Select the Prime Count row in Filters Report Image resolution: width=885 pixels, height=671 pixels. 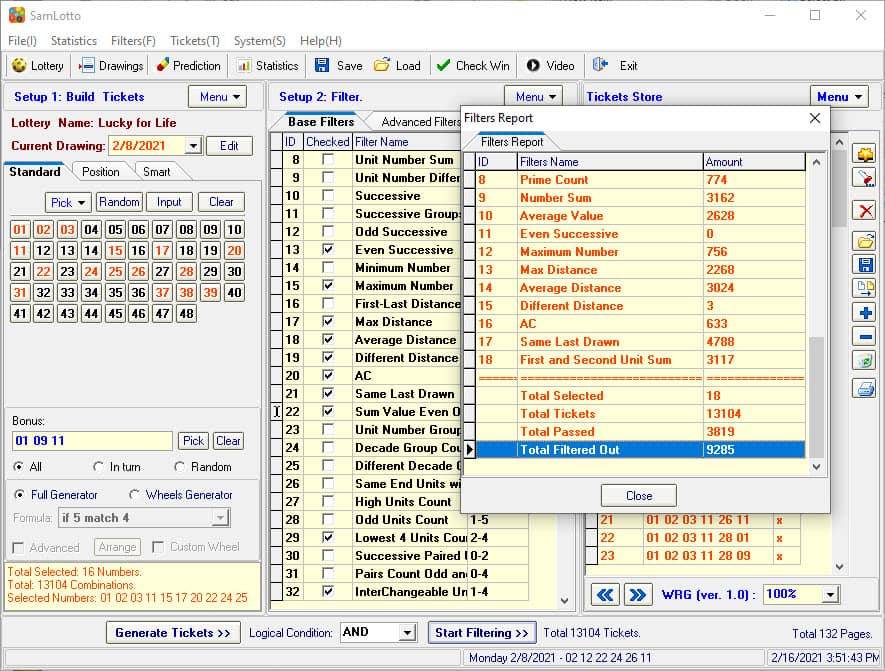click(x=640, y=179)
